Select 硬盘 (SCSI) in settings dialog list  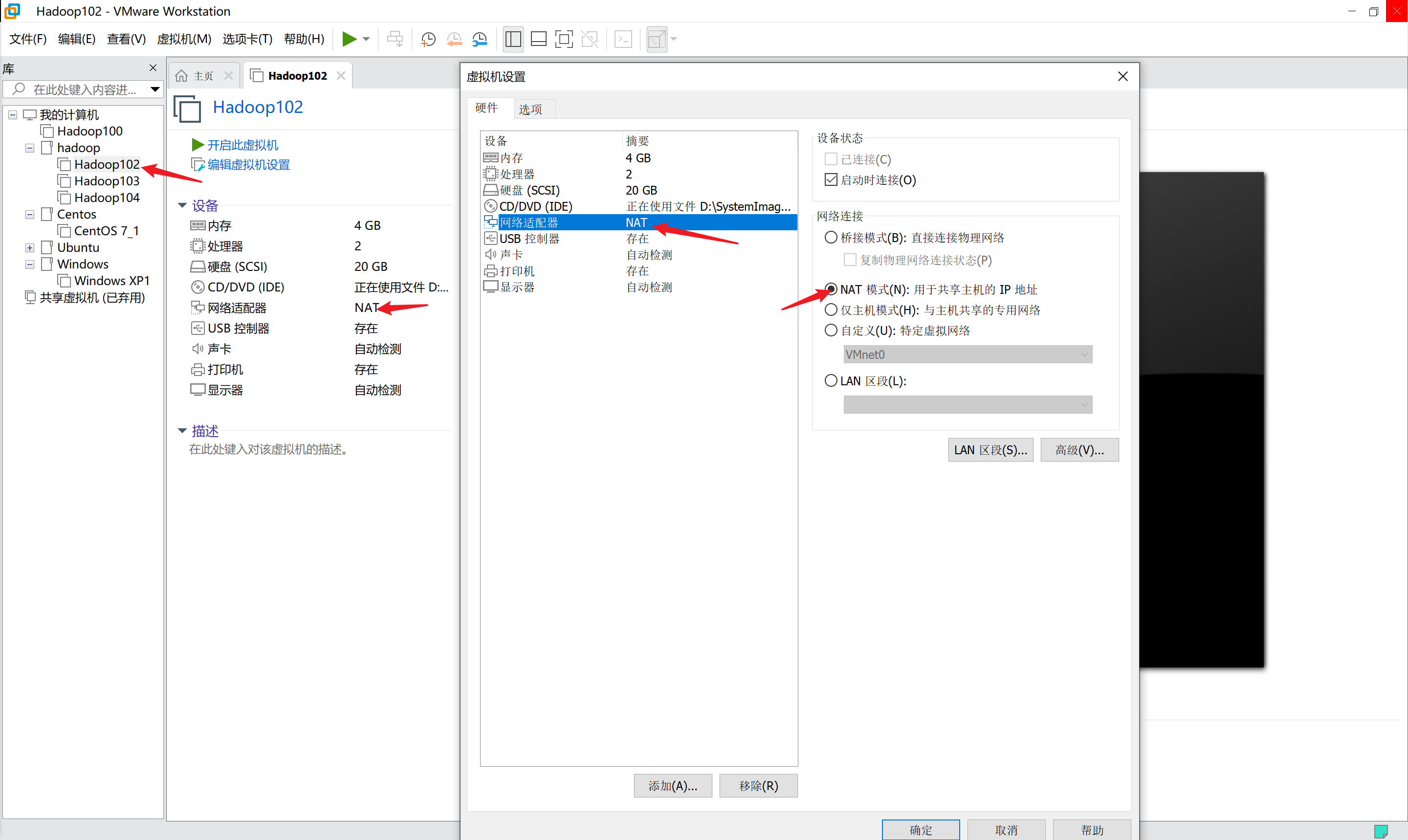tap(638, 190)
